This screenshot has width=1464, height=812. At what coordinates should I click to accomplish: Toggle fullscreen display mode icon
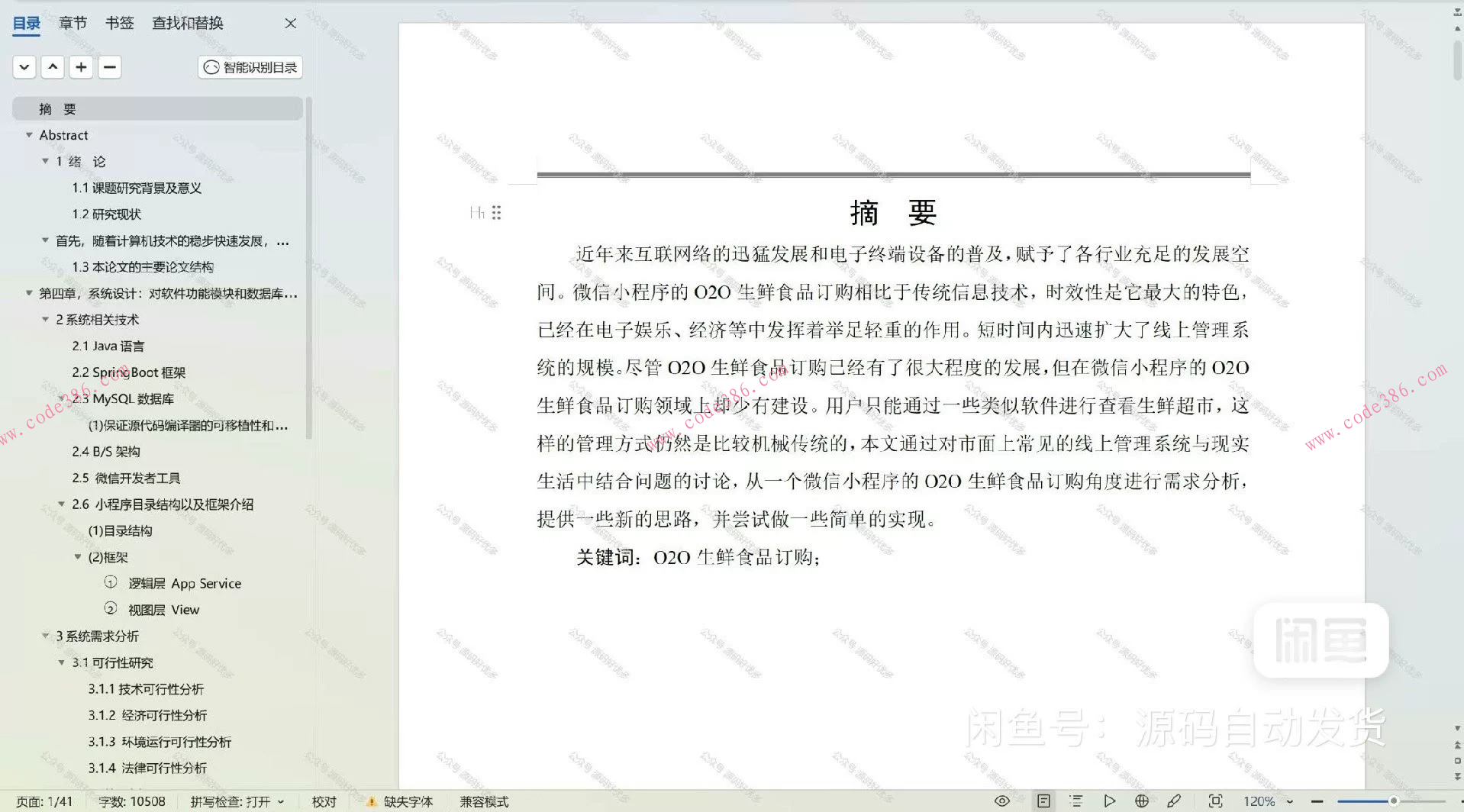click(x=1216, y=801)
